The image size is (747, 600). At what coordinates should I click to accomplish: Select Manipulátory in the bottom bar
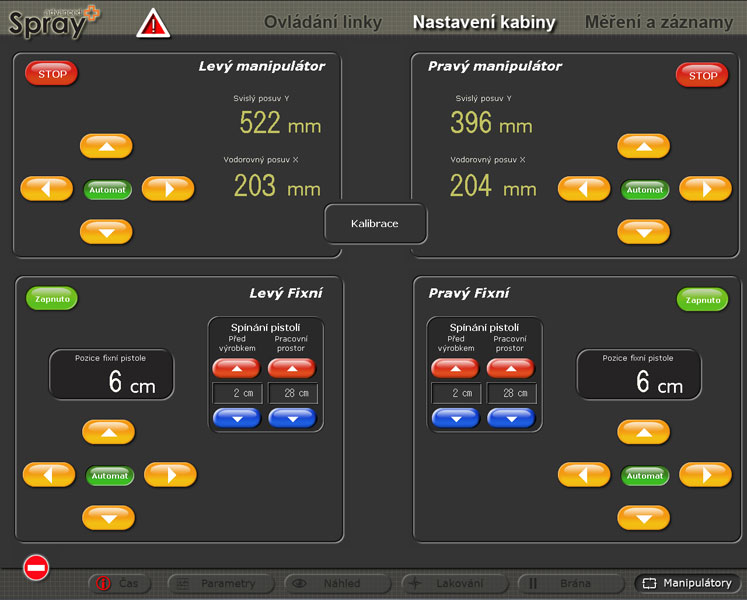pyautogui.click(x=687, y=583)
